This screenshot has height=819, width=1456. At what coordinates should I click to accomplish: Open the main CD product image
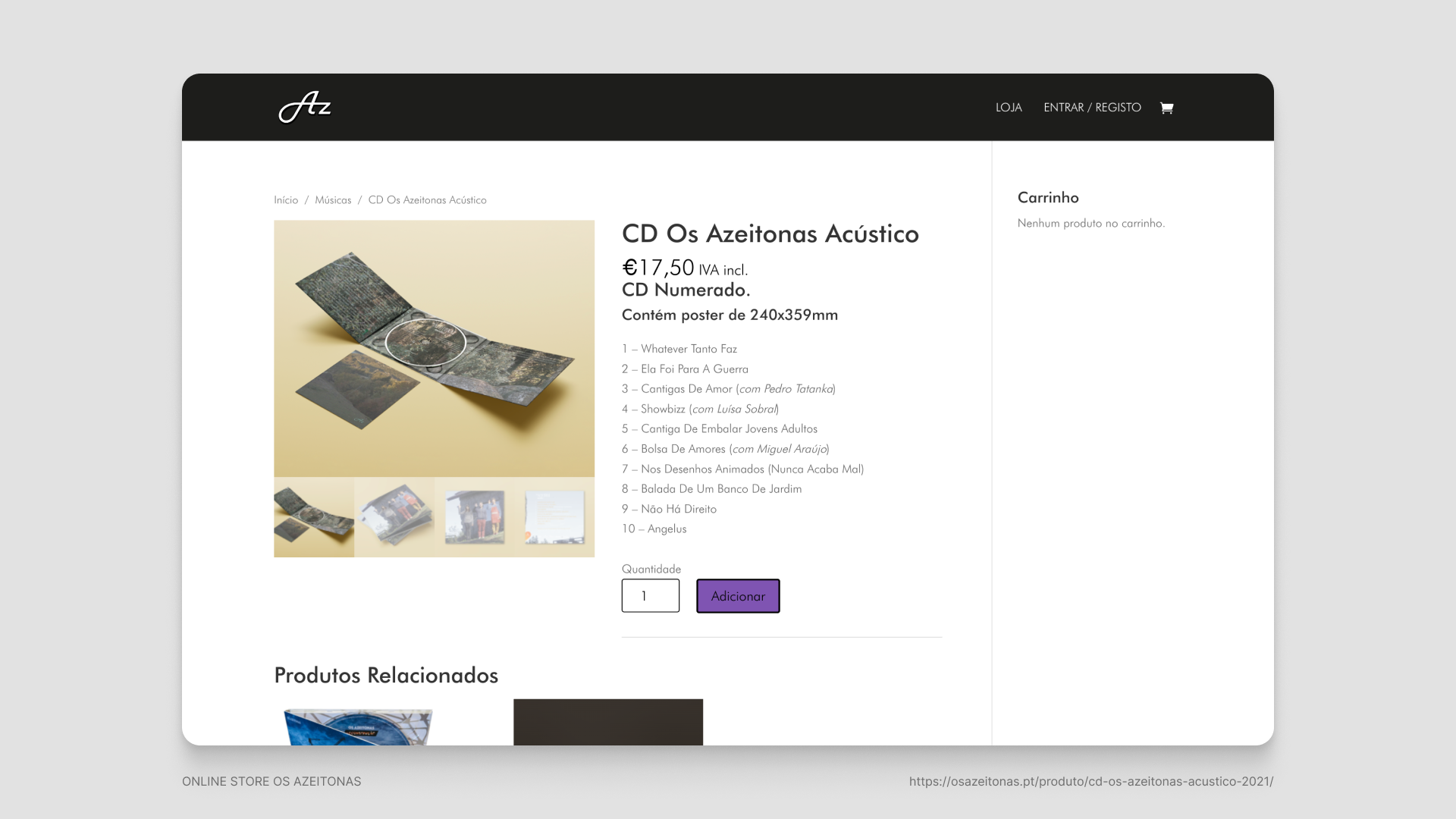click(x=434, y=348)
